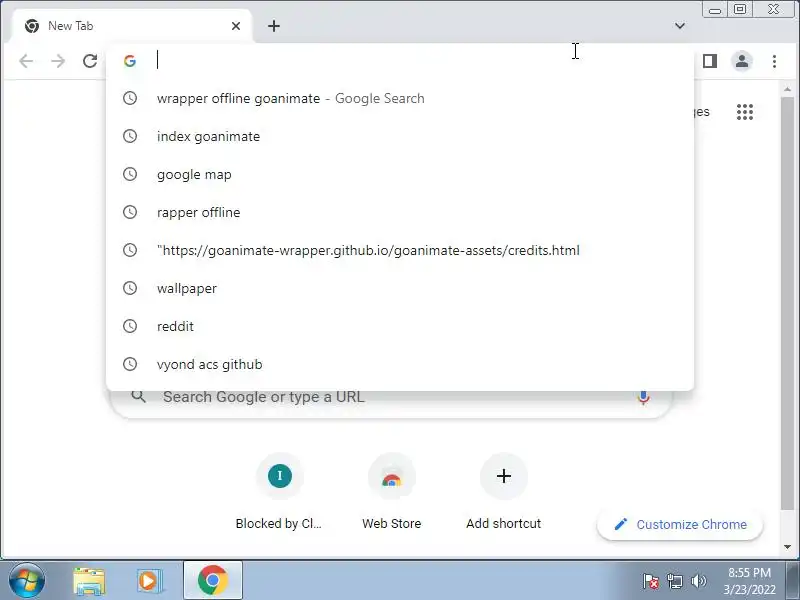Choose suggestion vyond acs github

pyautogui.click(x=400, y=364)
